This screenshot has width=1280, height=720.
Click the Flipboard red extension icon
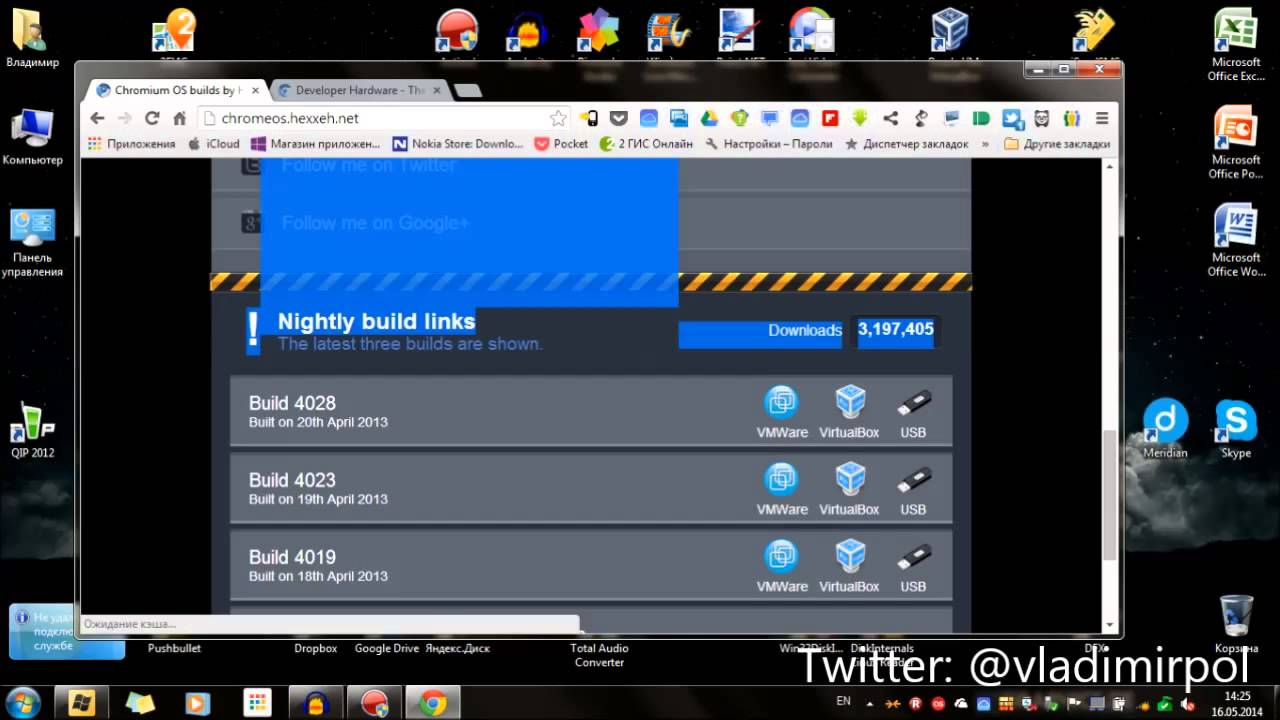point(829,118)
